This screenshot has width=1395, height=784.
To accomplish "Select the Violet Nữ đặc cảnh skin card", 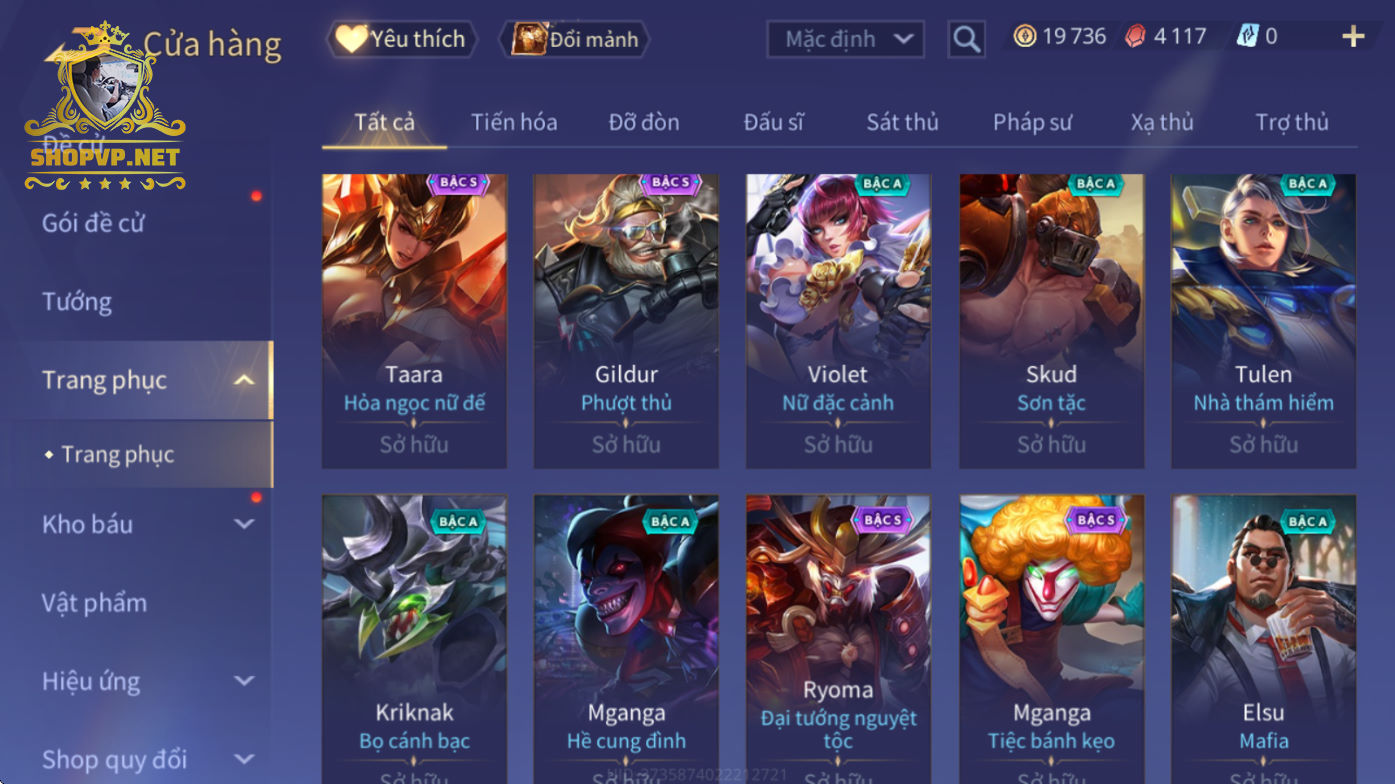I will (838, 321).
